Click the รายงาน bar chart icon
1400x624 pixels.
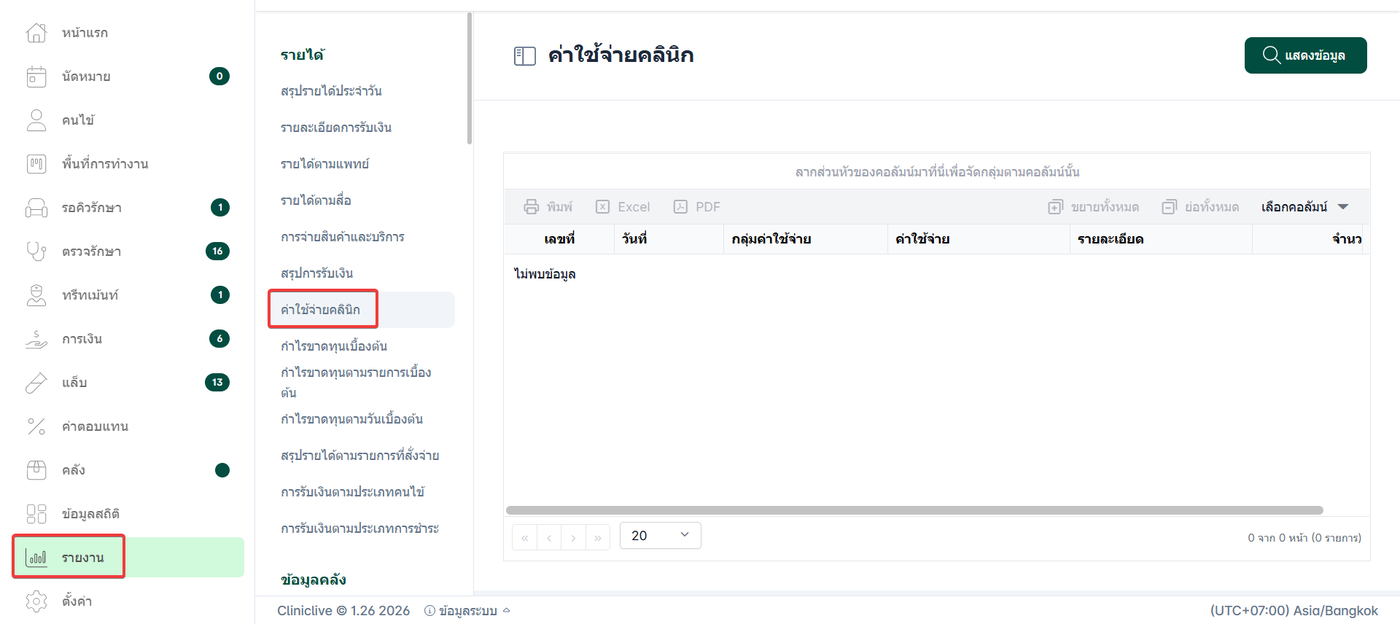[x=36, y=557]
